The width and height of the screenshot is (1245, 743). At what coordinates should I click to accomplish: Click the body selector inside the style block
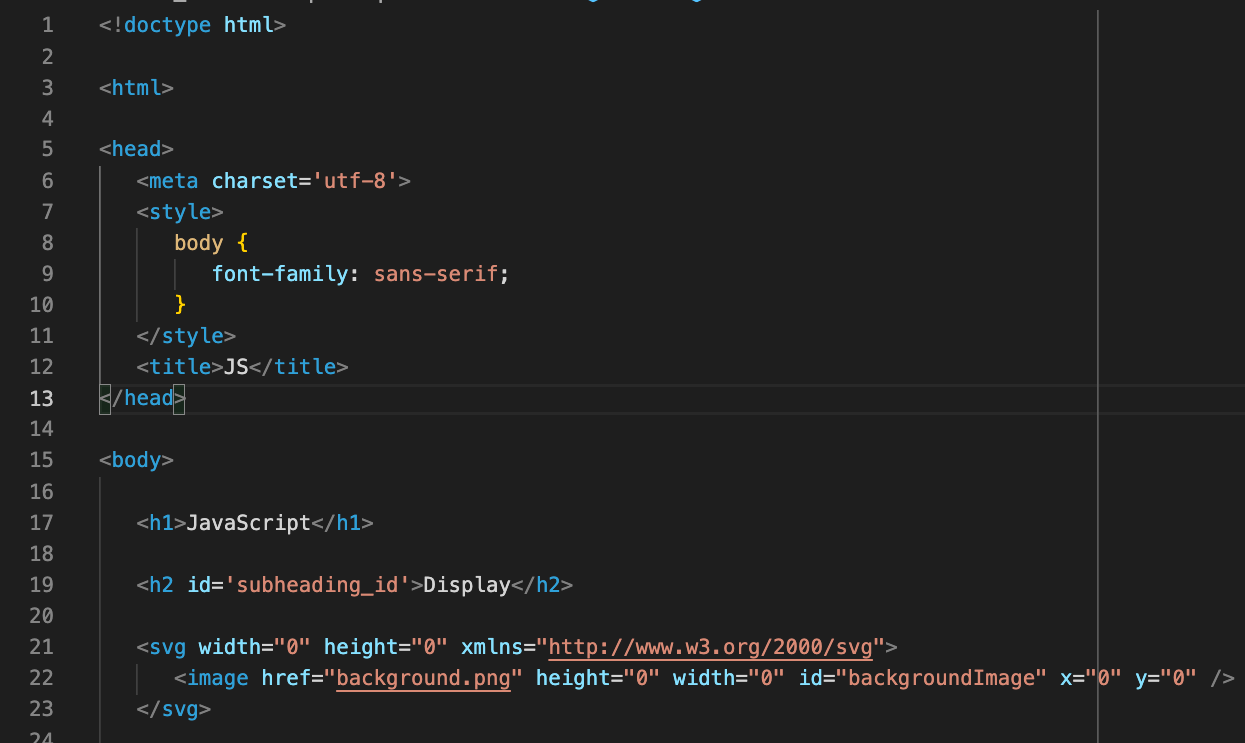198,242
